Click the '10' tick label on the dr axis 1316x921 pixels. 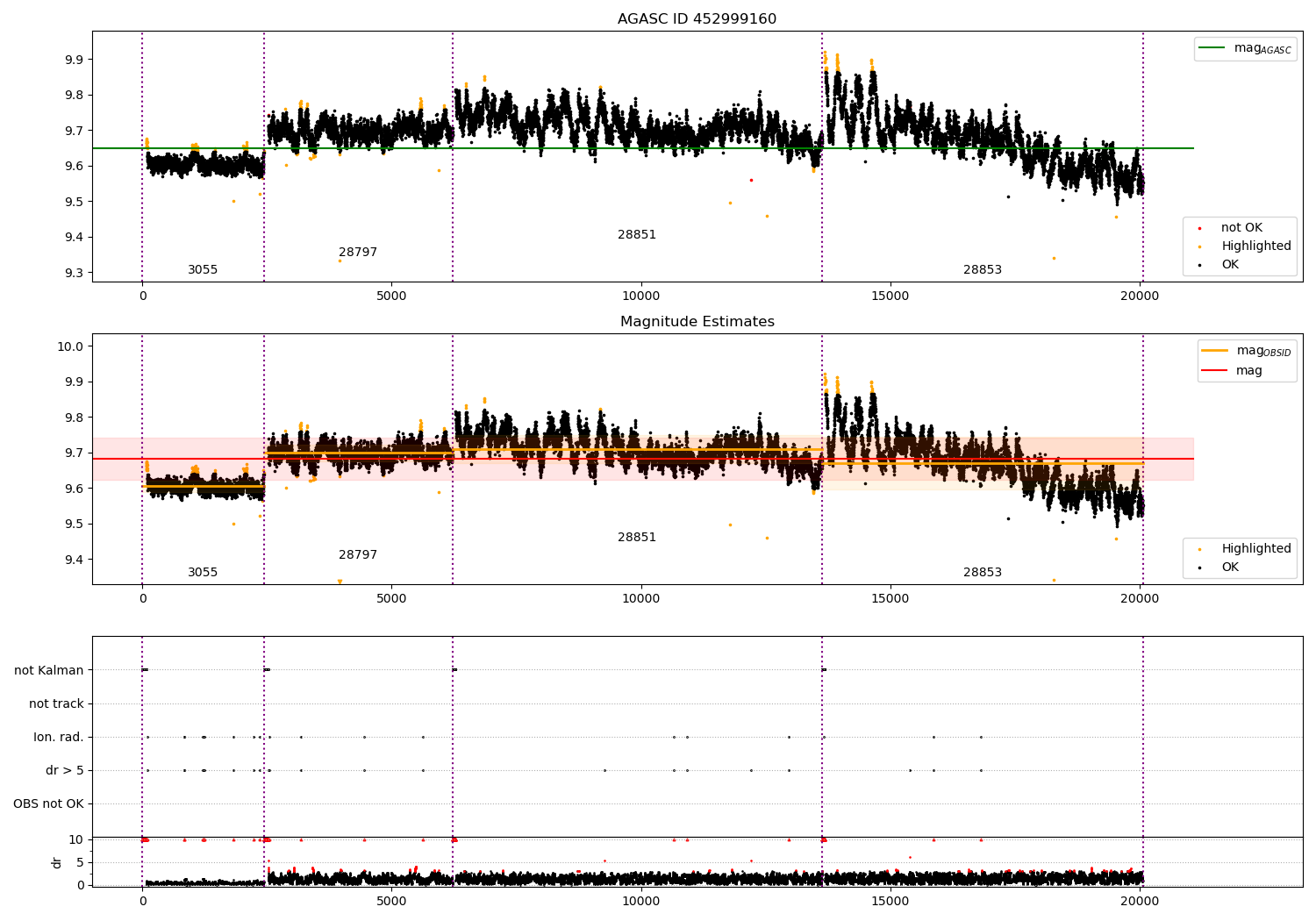coord(75,839)
